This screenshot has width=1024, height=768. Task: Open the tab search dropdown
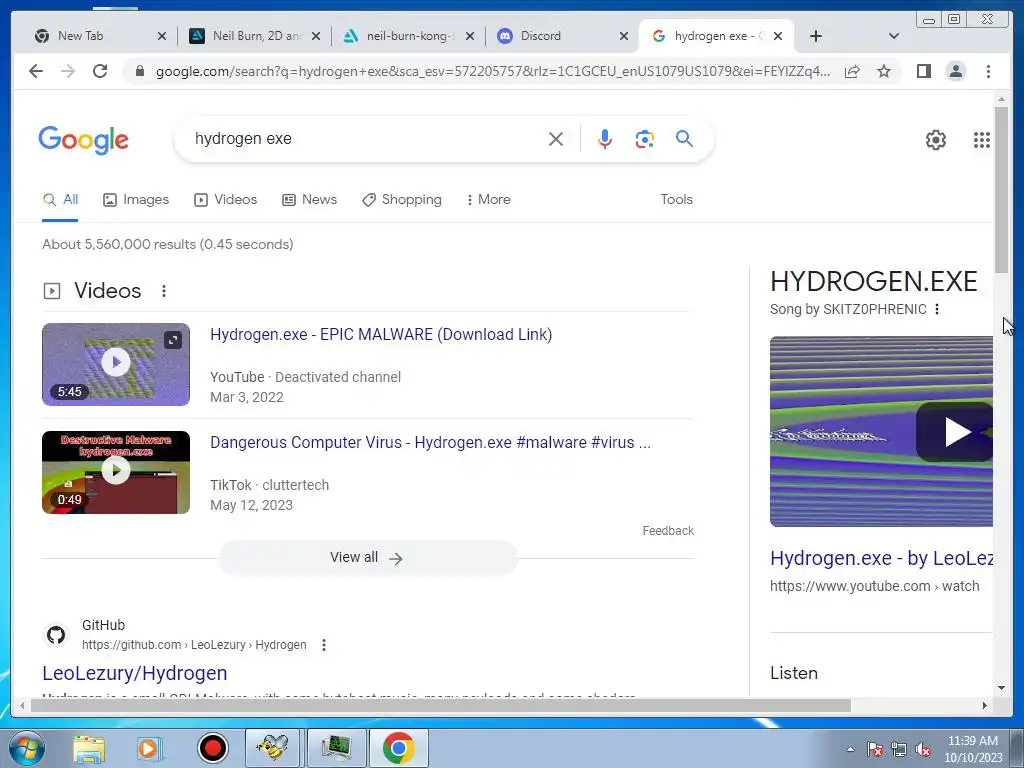point(894,36)
